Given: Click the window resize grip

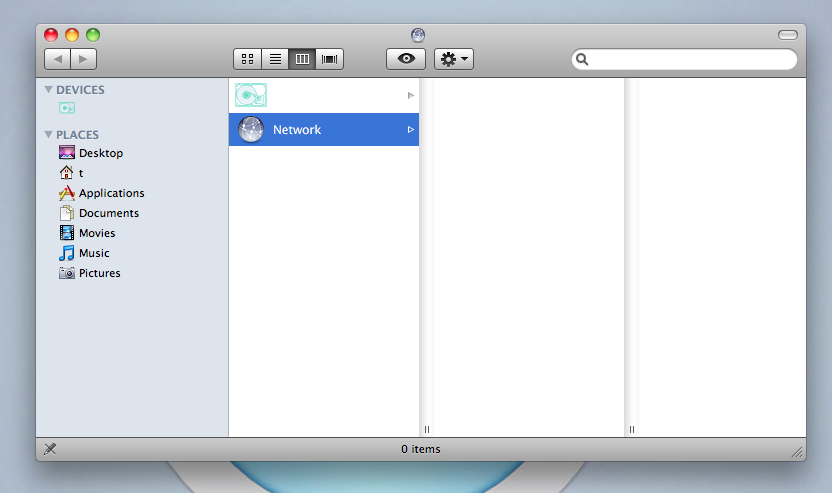Looking at the screenshot, I should click(797, 452).
